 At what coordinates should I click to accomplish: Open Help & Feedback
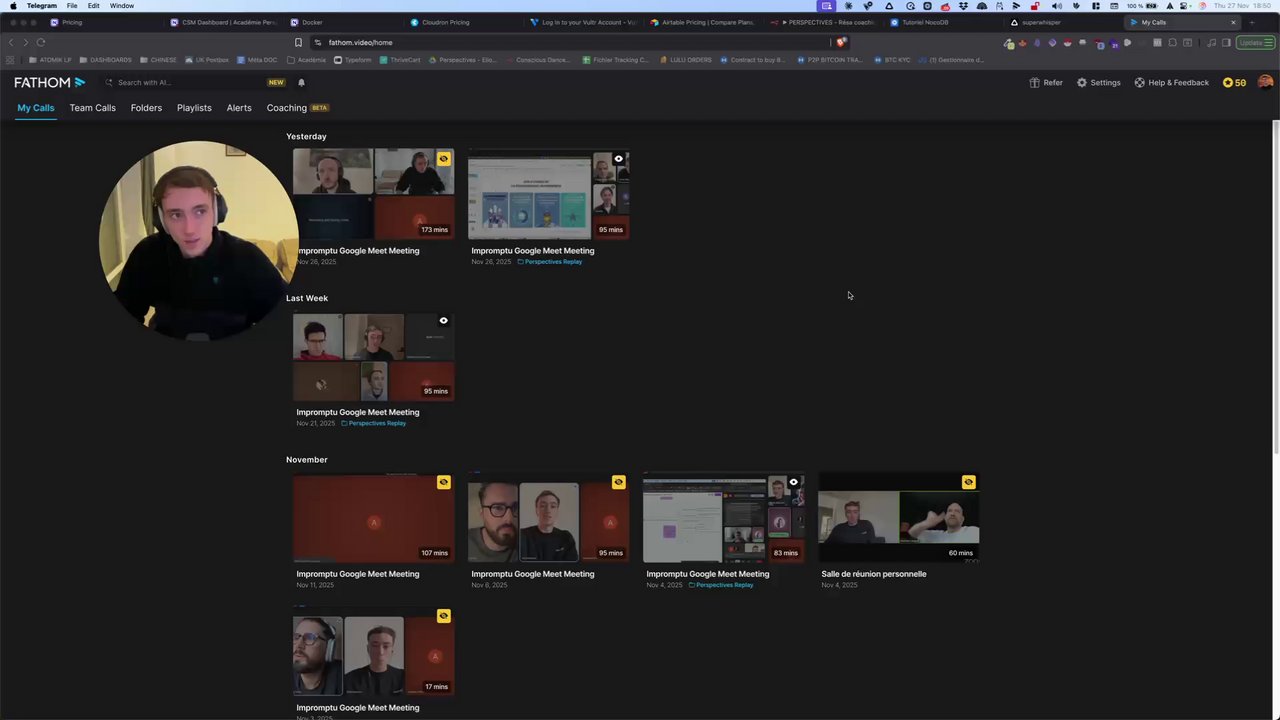click(x=1171, y=82)
